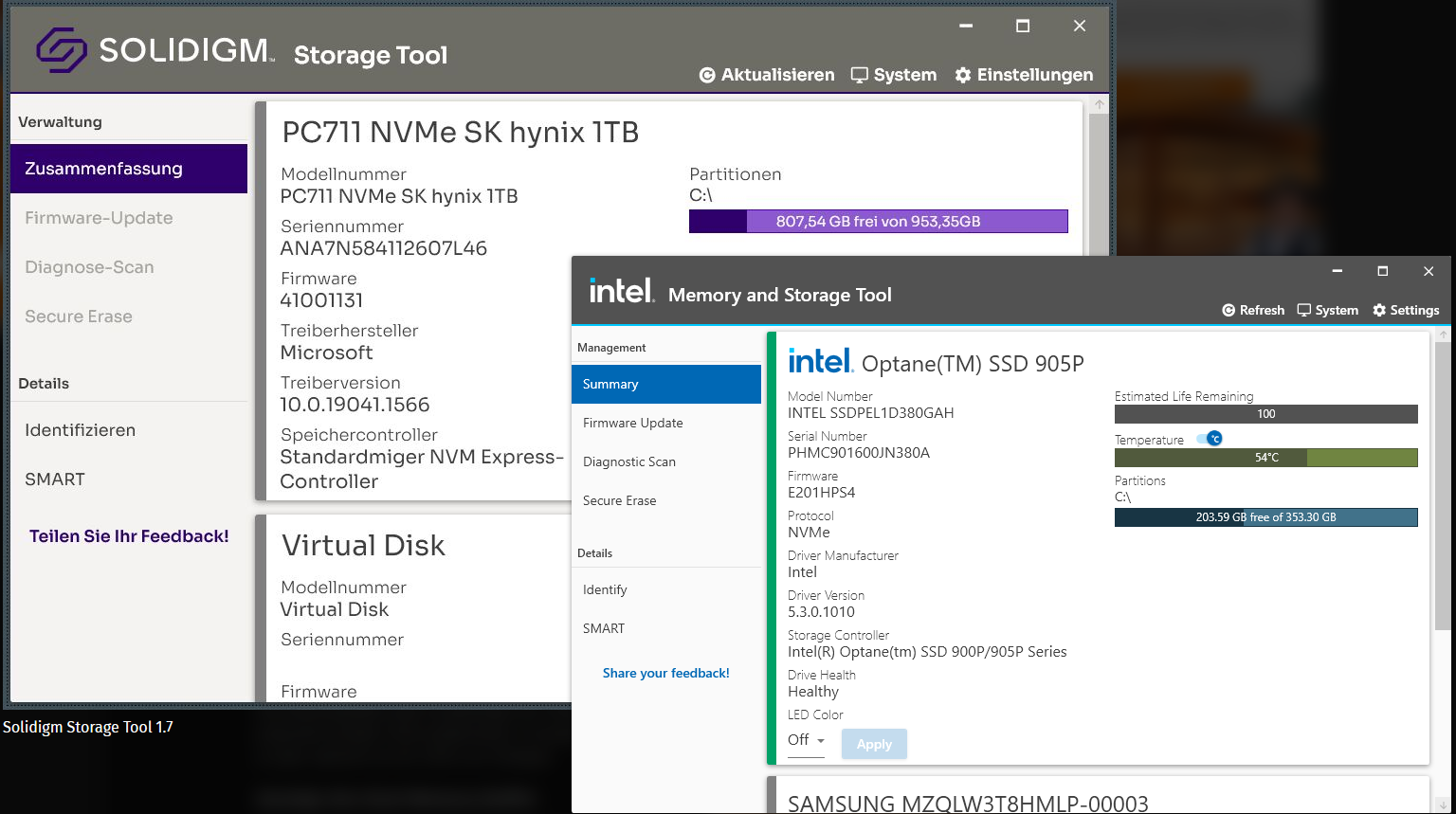Toggle the Temperature Celsius switch
Viewport: 1456px width, 814px height.
(1210, 439)
